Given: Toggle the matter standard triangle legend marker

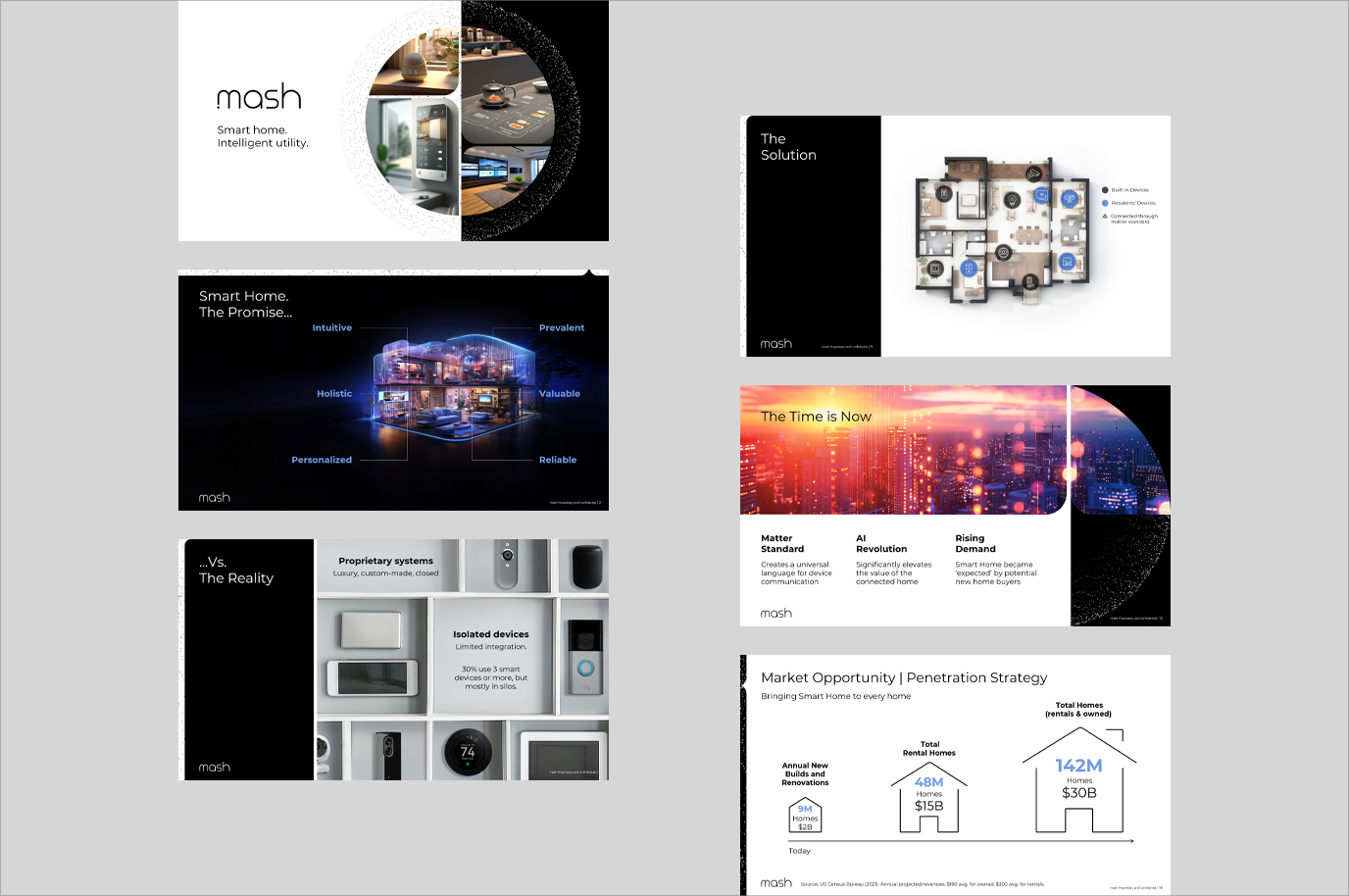Looking at the screenshot, I should coord(1104,216).
